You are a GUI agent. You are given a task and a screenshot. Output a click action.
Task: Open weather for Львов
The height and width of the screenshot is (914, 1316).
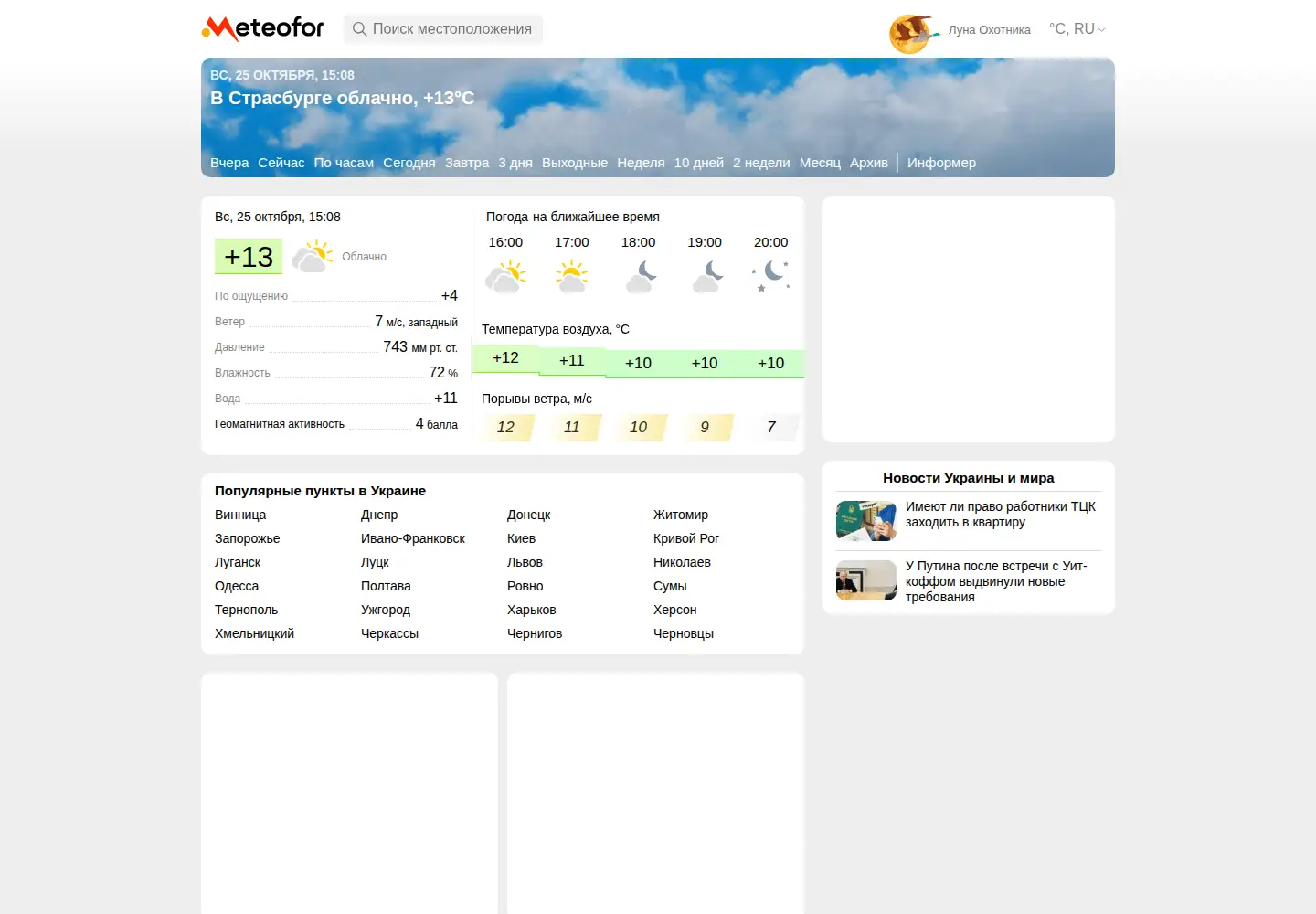tap(525, 562)
